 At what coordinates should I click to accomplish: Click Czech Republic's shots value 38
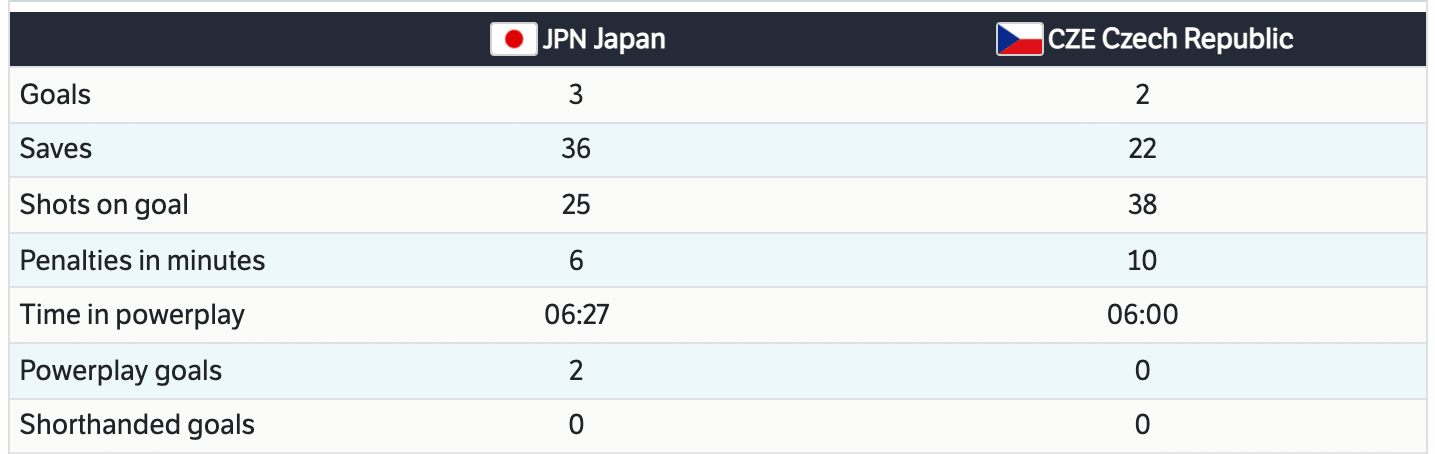pos(1143,205)
